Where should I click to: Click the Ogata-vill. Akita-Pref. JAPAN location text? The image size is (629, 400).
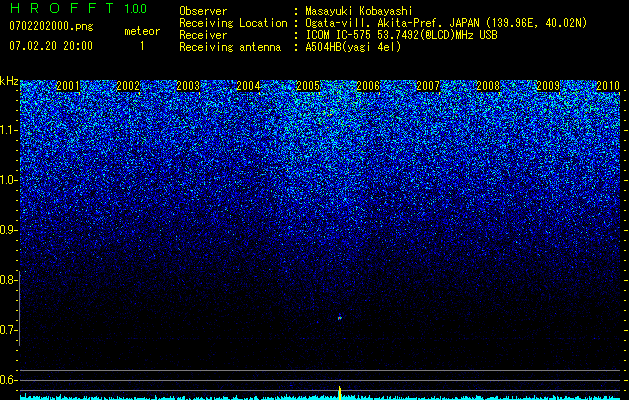click(x=446, y=23)
